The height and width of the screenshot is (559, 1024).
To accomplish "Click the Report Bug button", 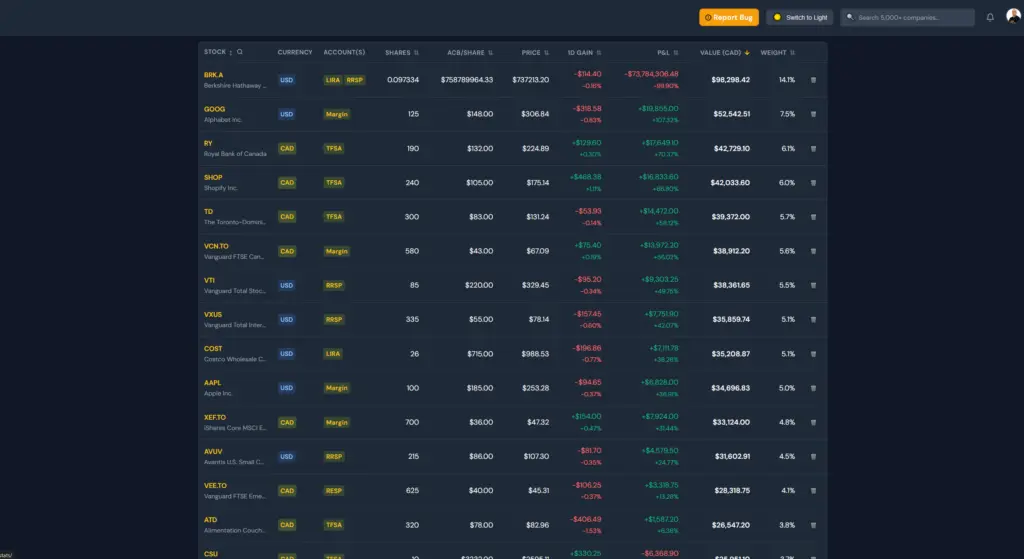I will point(729,17).
